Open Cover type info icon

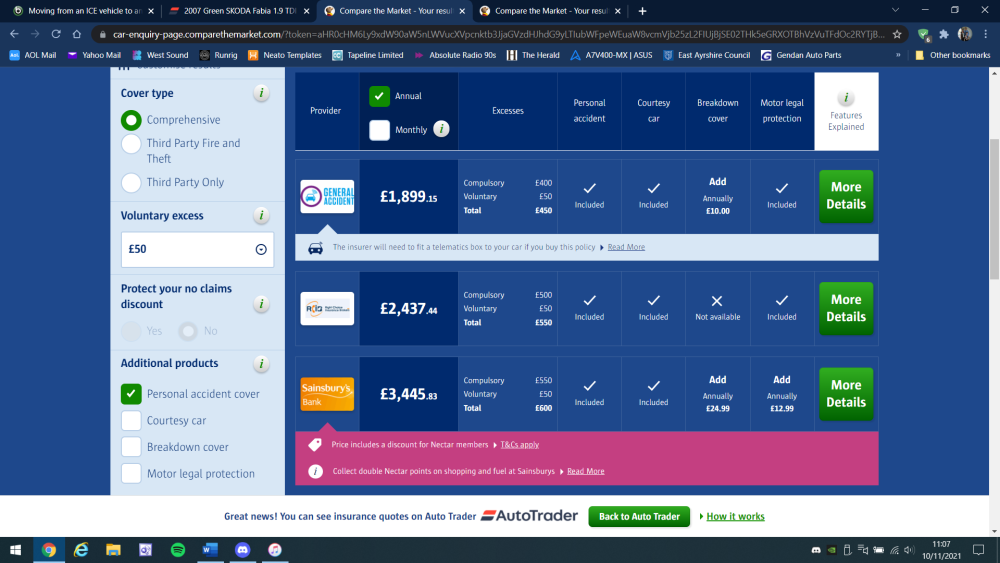261,93
